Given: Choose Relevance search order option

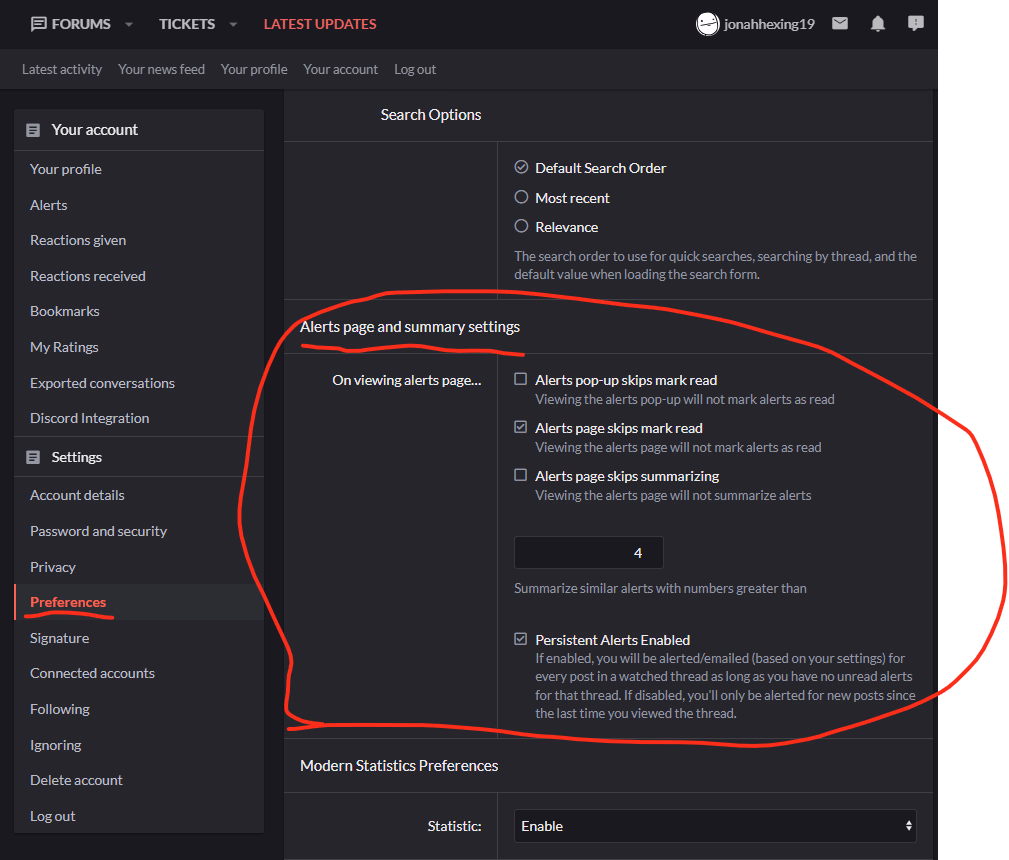Looking at the screenshot, I should [x=521, y=227].
